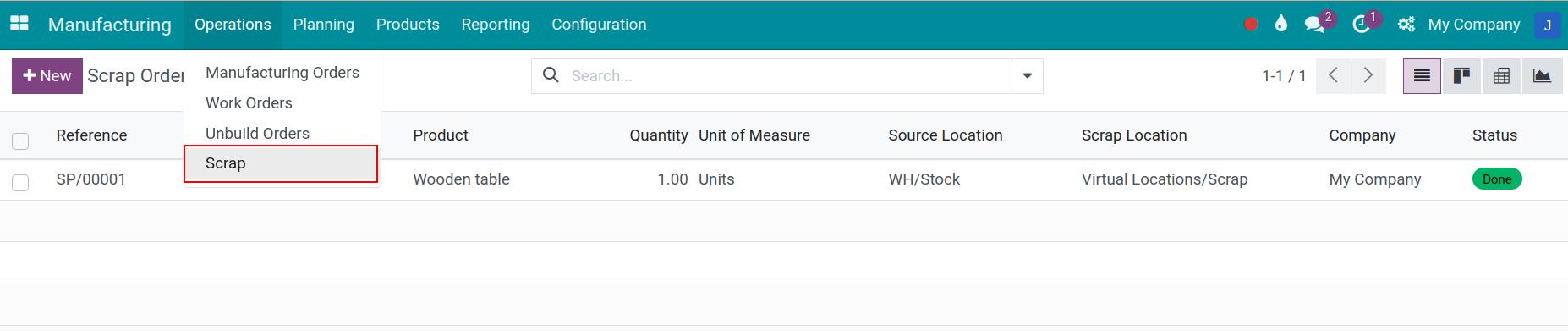The height and width of the screenshot is (331, 1568).
Task: Sort by Unit of Measure column header
Action: 754,135
